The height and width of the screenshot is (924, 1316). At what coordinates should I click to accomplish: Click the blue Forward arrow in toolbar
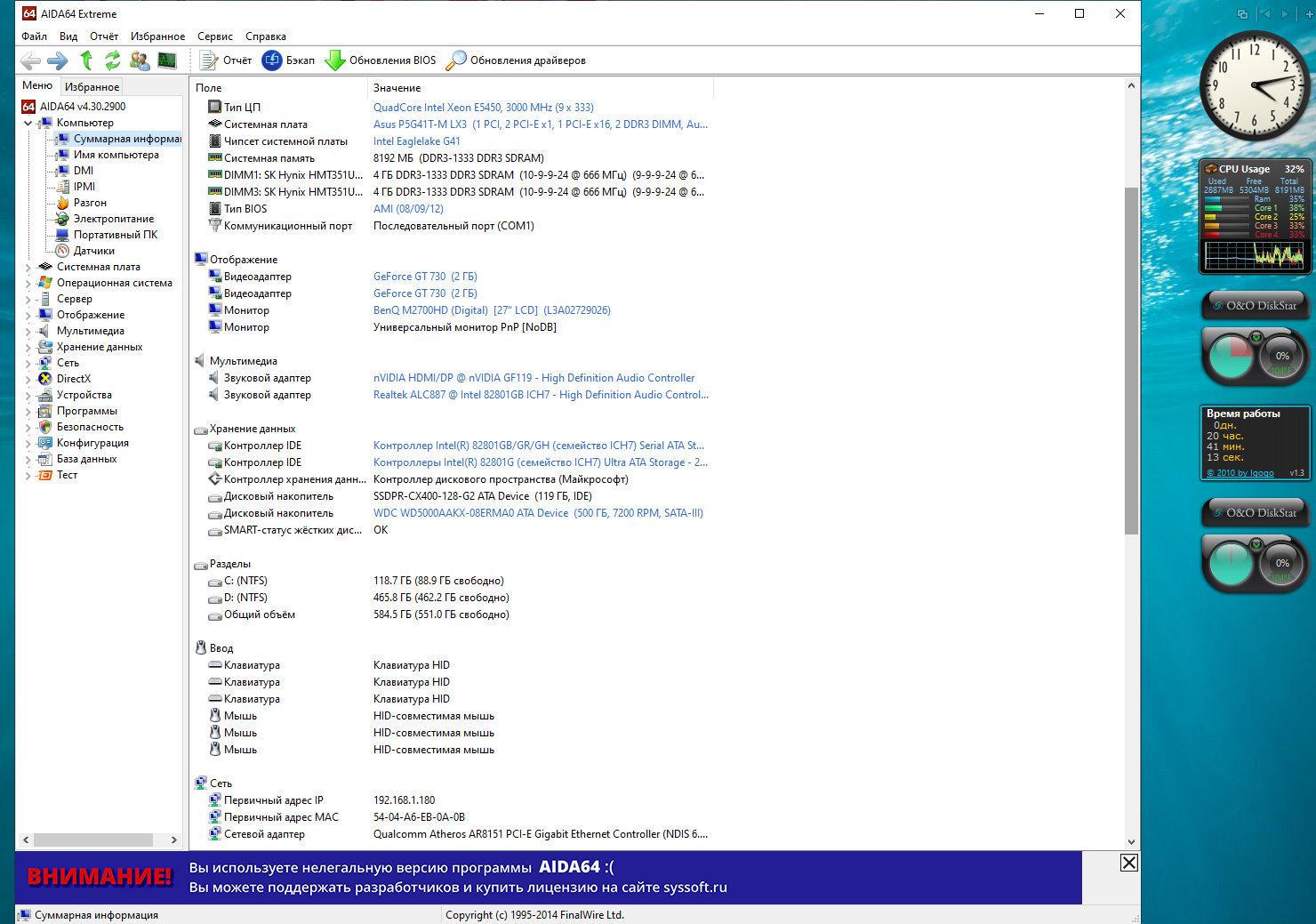click(x=58, y=60)
